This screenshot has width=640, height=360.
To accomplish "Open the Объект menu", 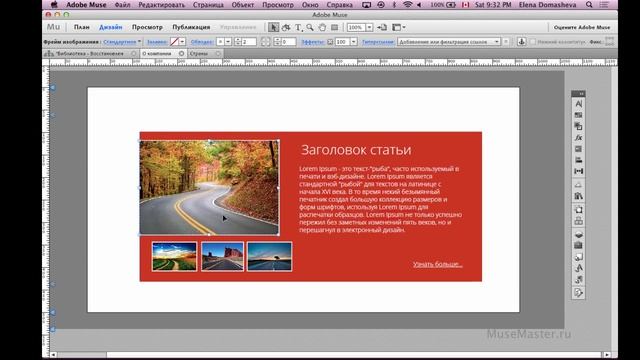I will pyautogui.click(x=242, y=5).
